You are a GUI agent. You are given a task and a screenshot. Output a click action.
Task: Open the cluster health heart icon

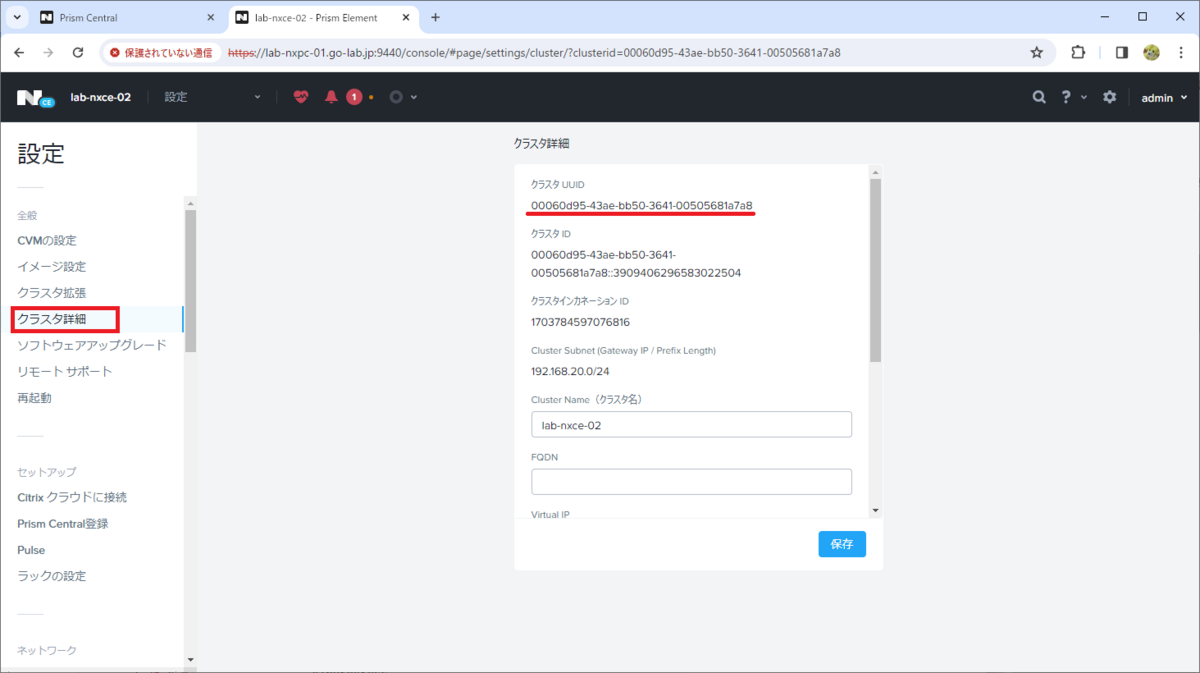point(301,97)
